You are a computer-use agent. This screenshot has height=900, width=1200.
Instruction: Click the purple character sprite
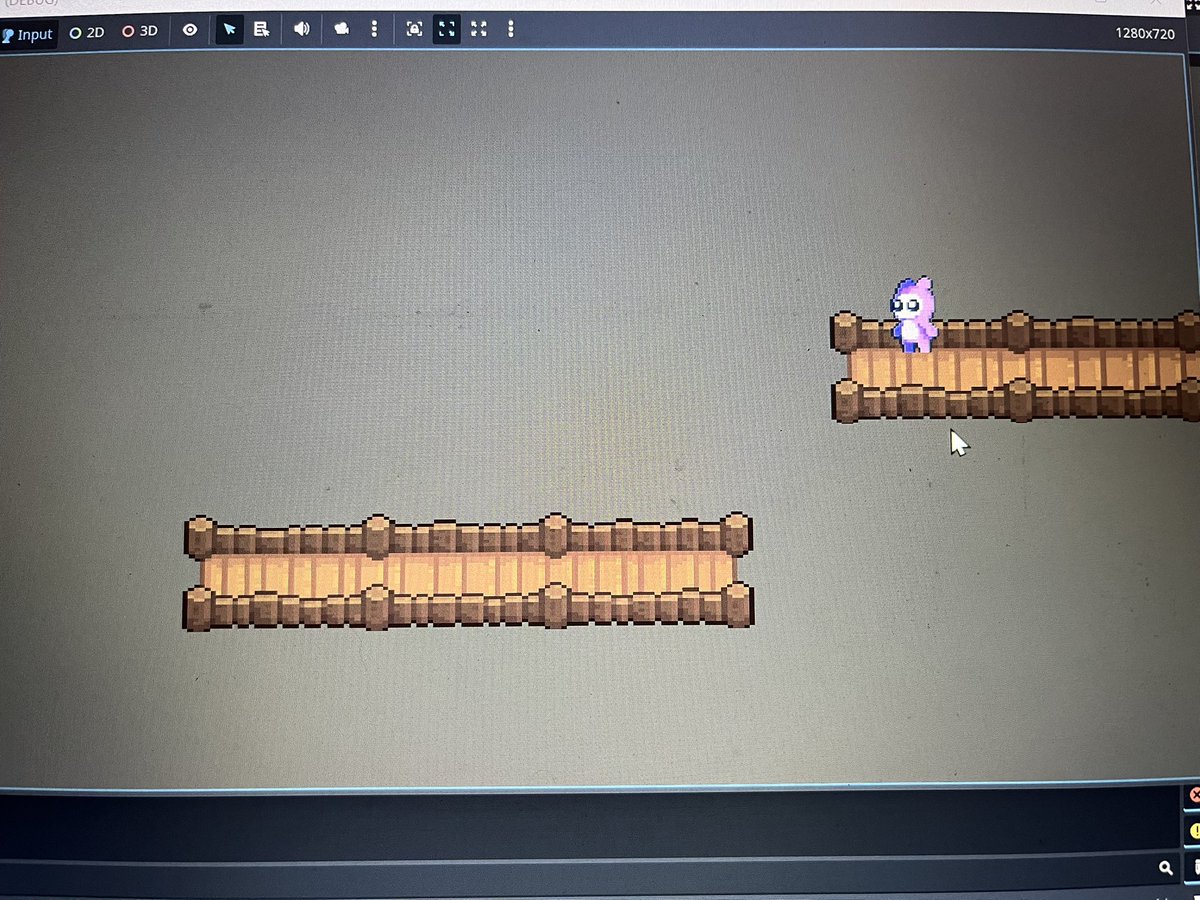point(914,315)
